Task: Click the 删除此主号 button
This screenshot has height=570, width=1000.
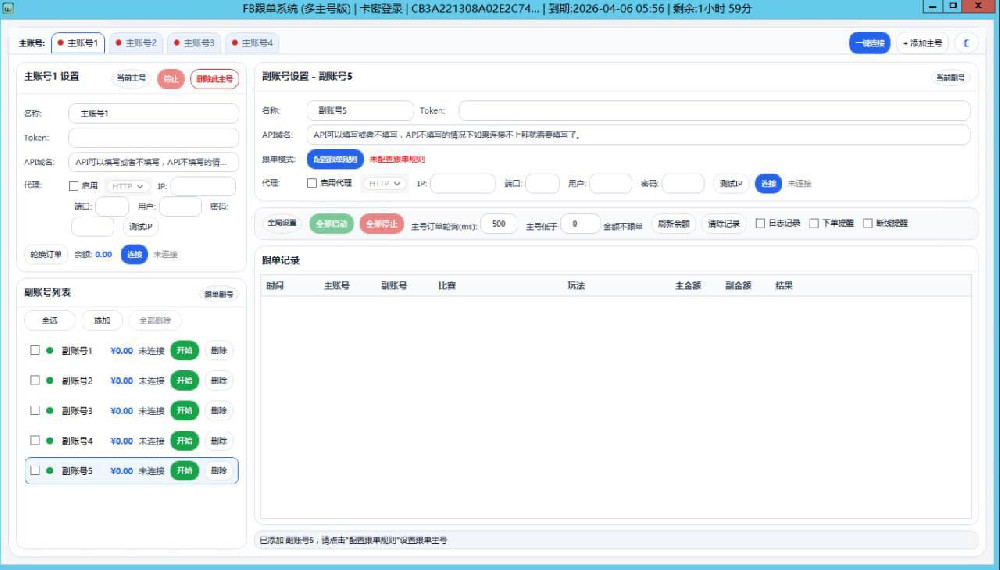Action: tap(214, 78)
